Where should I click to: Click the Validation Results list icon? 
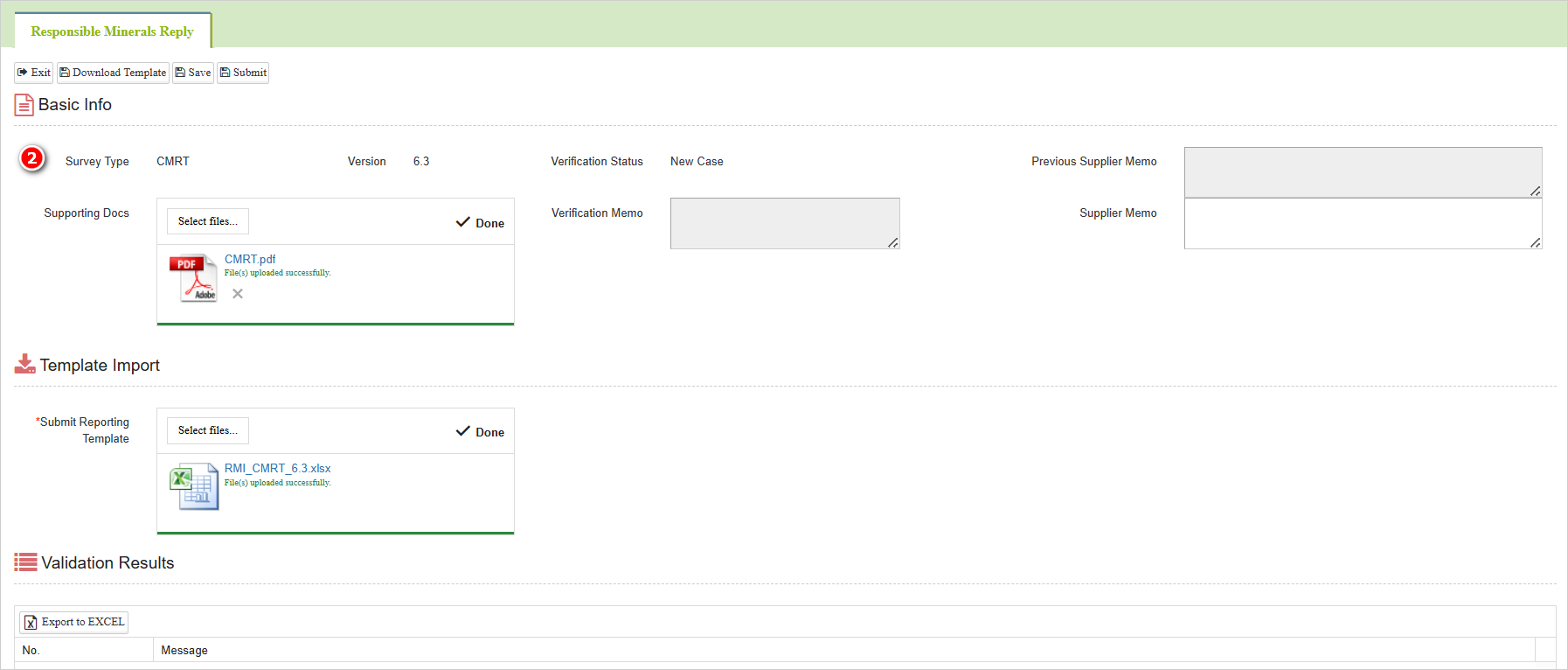coord(26,562)
